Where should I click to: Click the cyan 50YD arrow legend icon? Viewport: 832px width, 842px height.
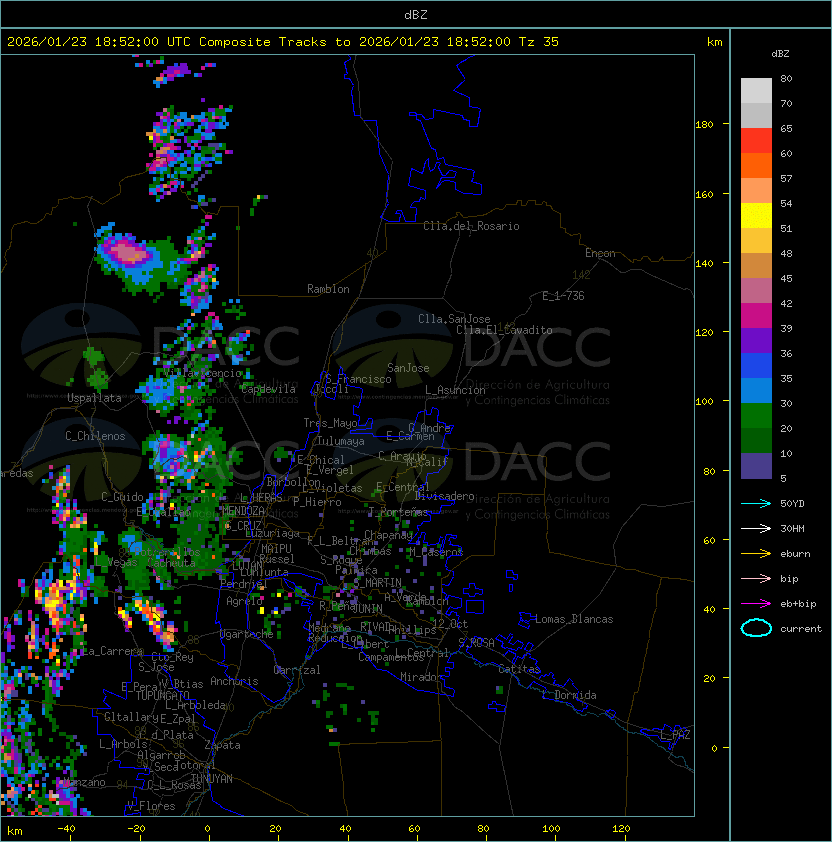pos(756,504)
